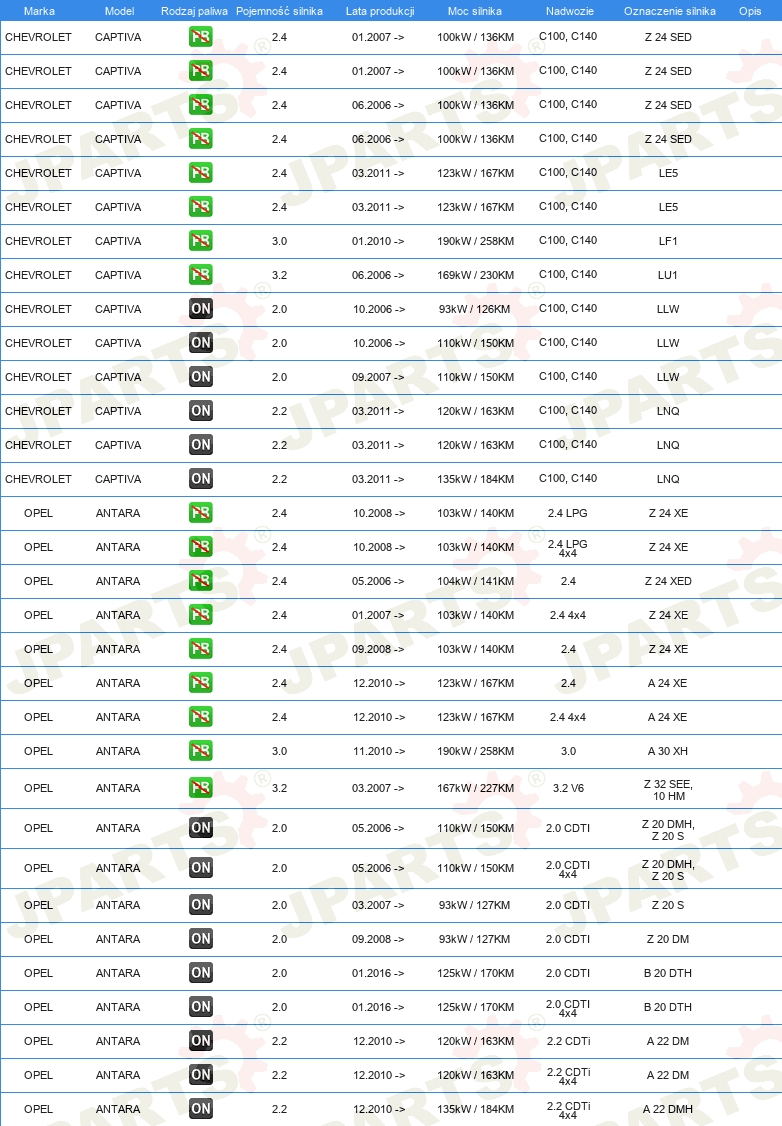Viewport: 782px width, 1126px height.
Task: Click the LU1 engine code cell
Action: [x=668, y=275]
